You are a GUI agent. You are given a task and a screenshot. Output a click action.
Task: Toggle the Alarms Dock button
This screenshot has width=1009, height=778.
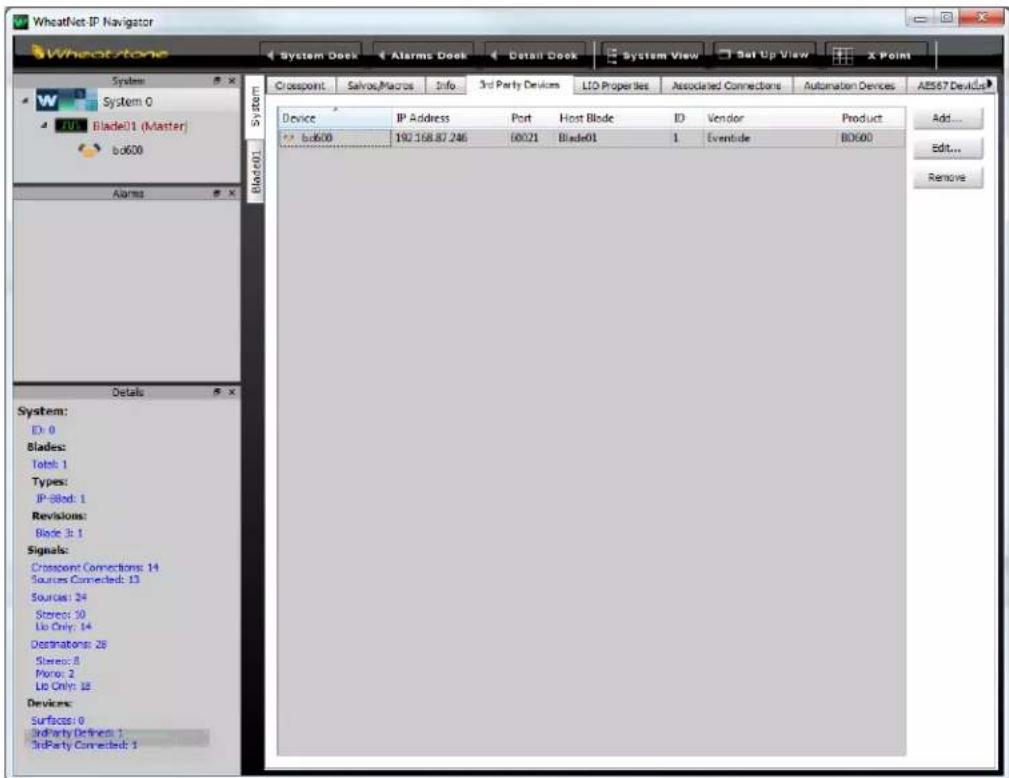coord(423,55)
